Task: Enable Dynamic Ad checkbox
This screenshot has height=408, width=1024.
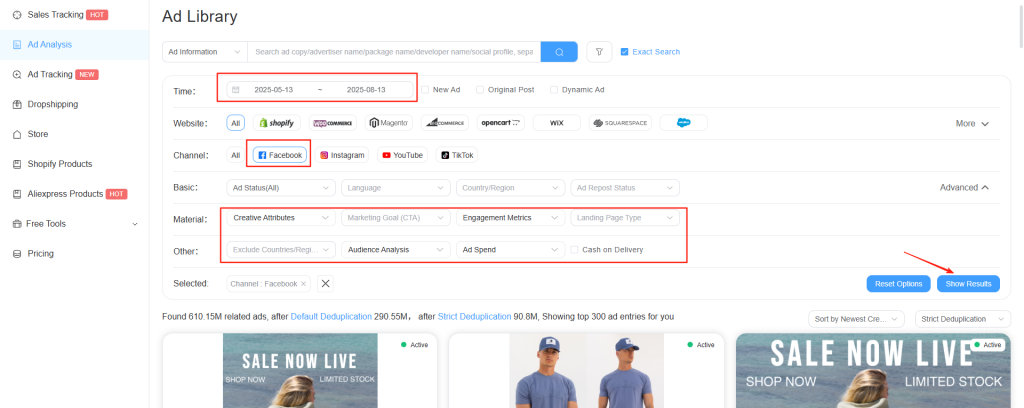Action: click(x=554, y=90)
